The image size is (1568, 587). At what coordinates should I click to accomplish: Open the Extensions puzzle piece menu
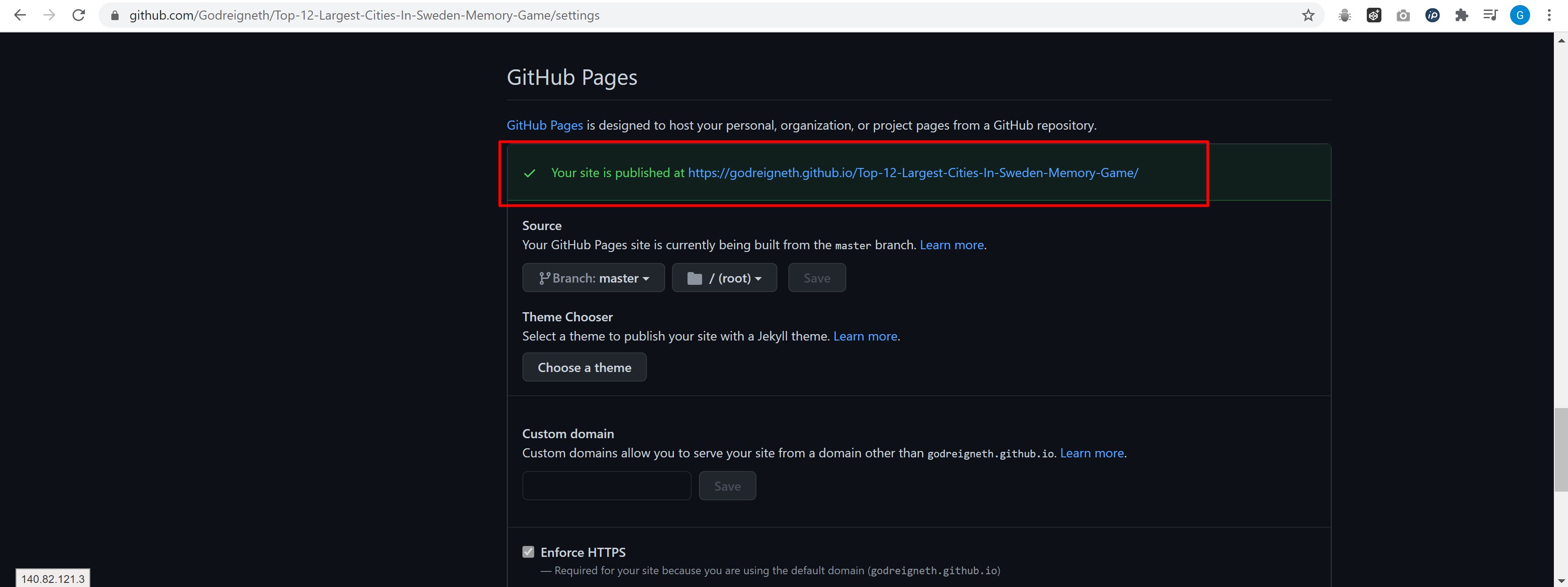pos(1462,15)
